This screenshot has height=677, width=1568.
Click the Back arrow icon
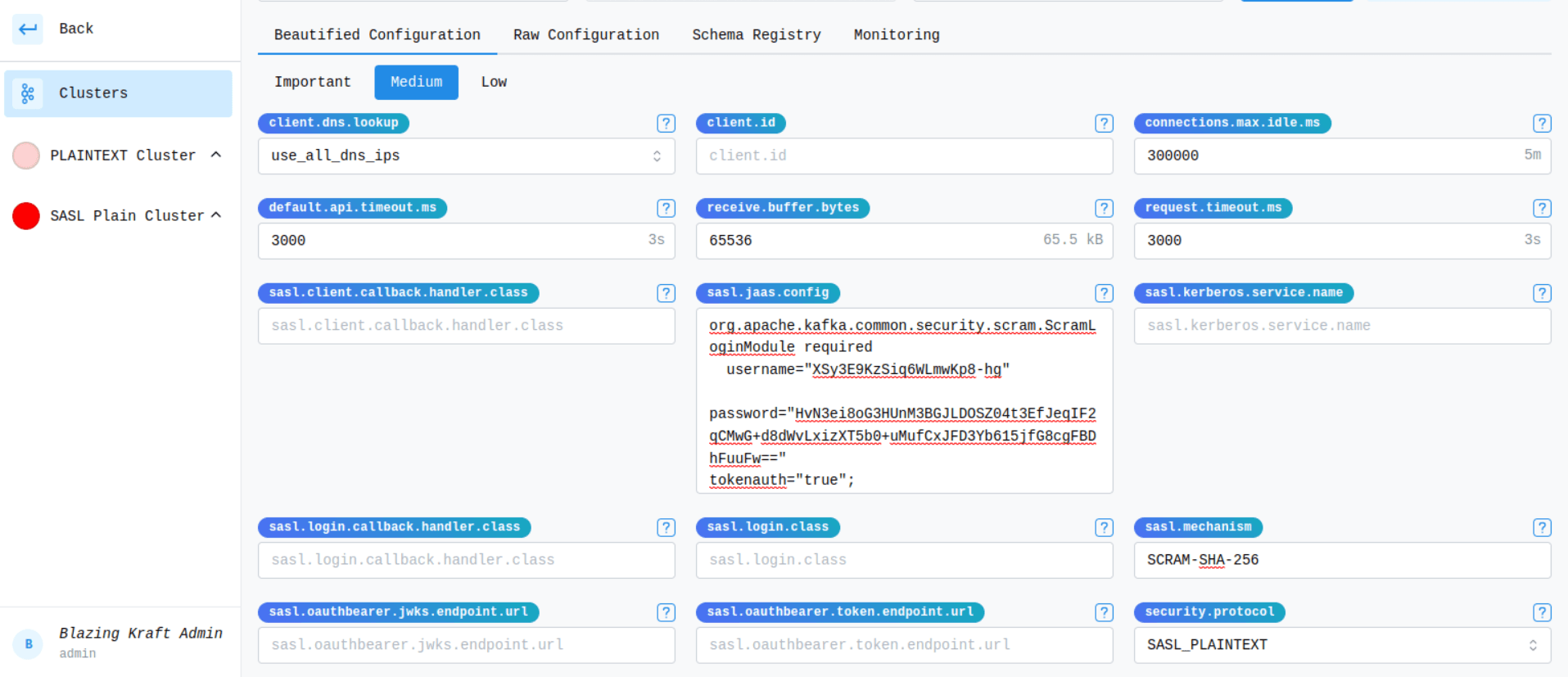click(x=28, y=29)
